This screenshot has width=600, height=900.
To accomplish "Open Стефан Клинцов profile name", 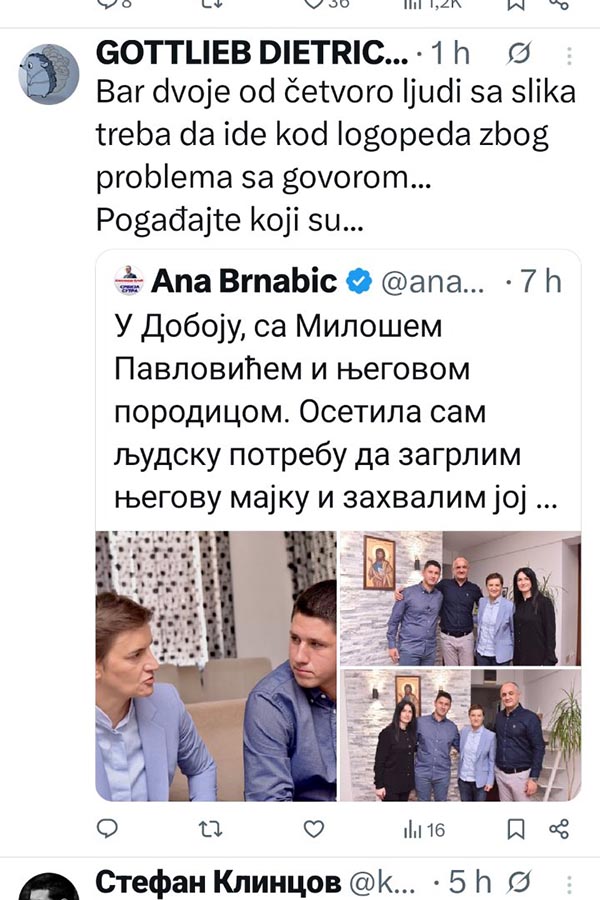I will coord(218,882).
